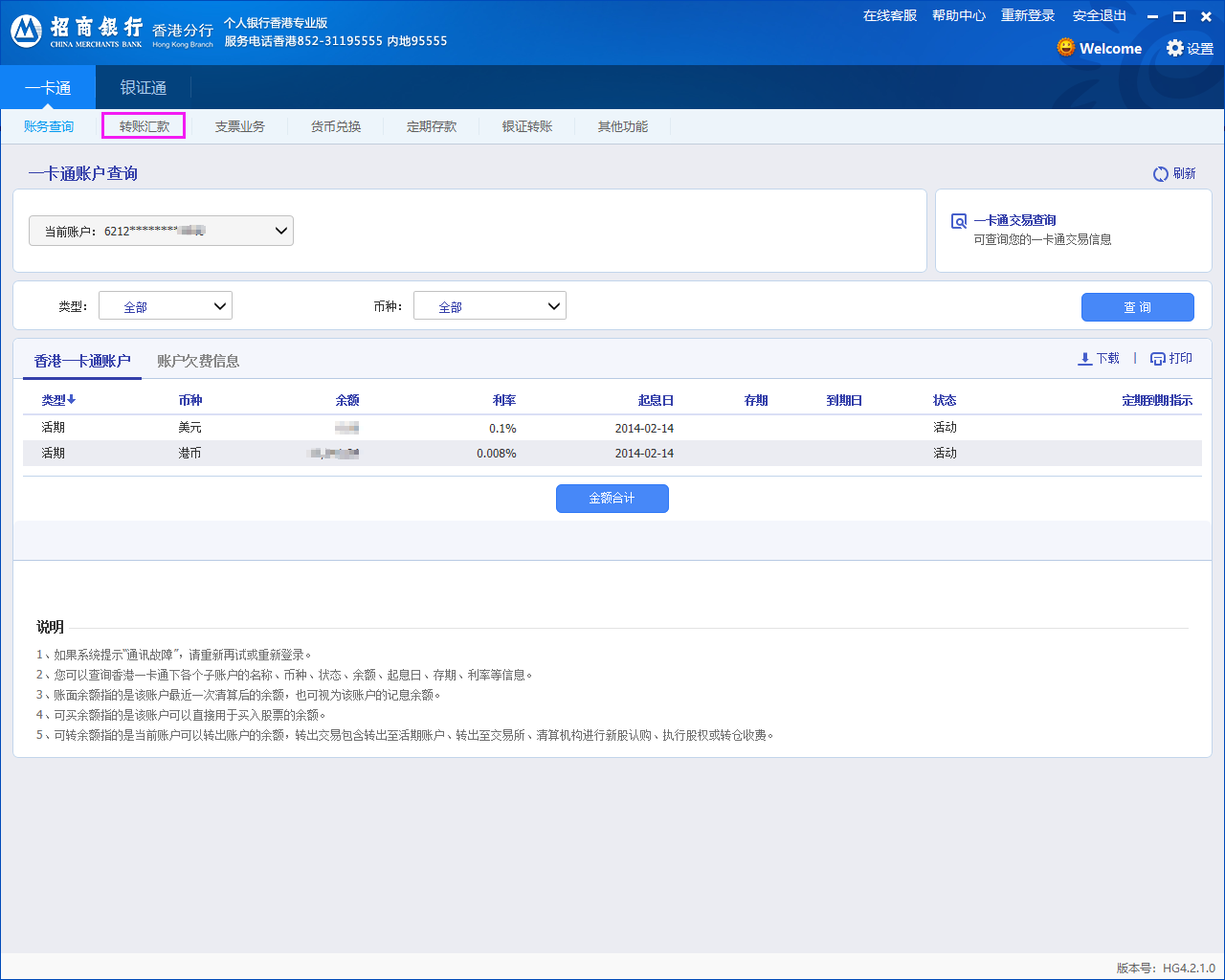This screenshot has width=1225, height=980.
Task: Open the 其他功能 menu
Action: pyautogui.click(x=623, y=126)
